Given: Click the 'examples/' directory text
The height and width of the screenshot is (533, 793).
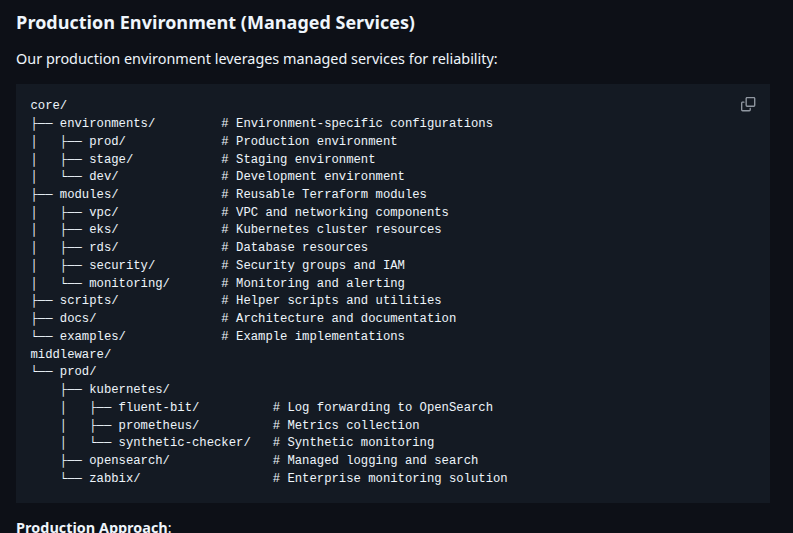Looking at the screenshot, I should (x=93, y=336).
